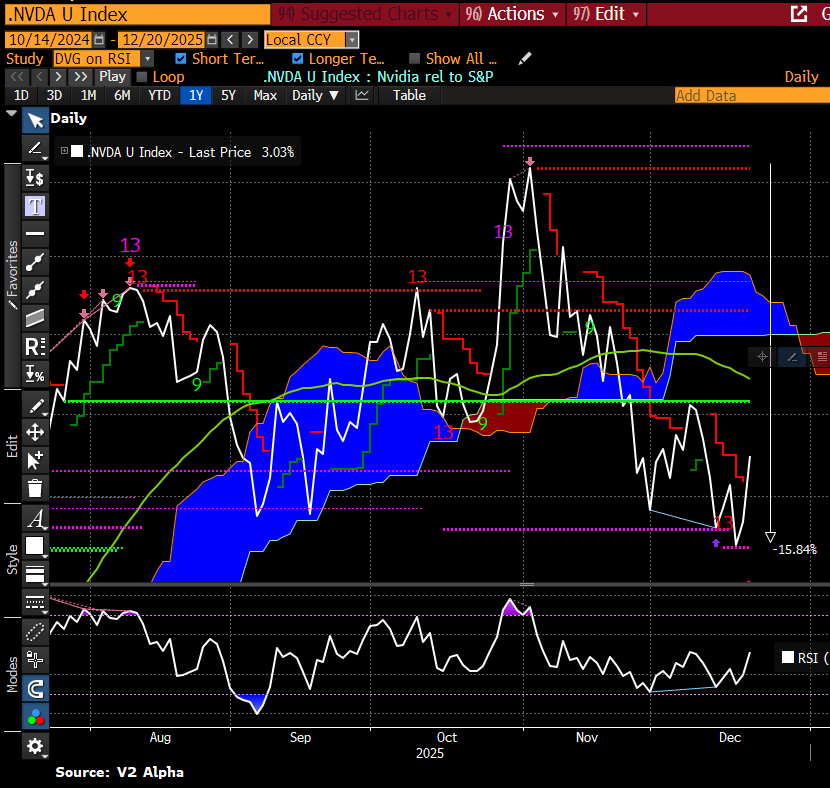
Task: Pick the extended trend line tool
Action: [35, 289]
